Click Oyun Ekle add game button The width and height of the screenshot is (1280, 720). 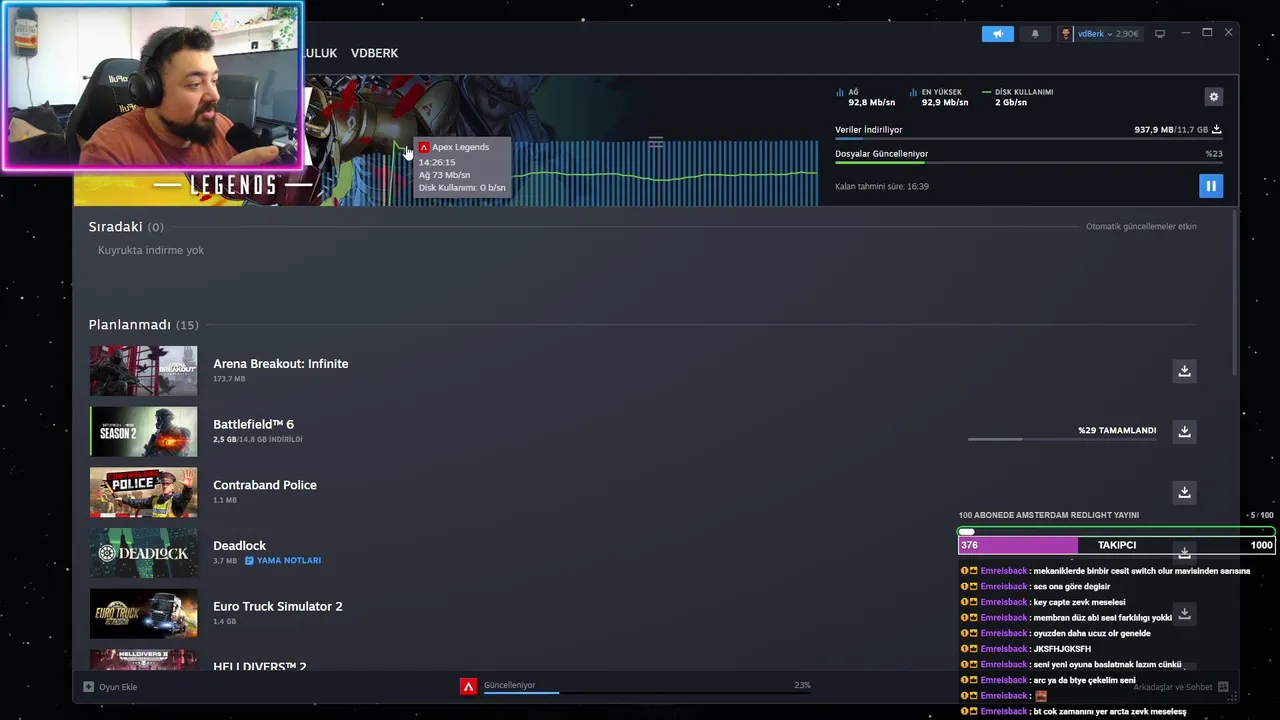coord(110,687)
